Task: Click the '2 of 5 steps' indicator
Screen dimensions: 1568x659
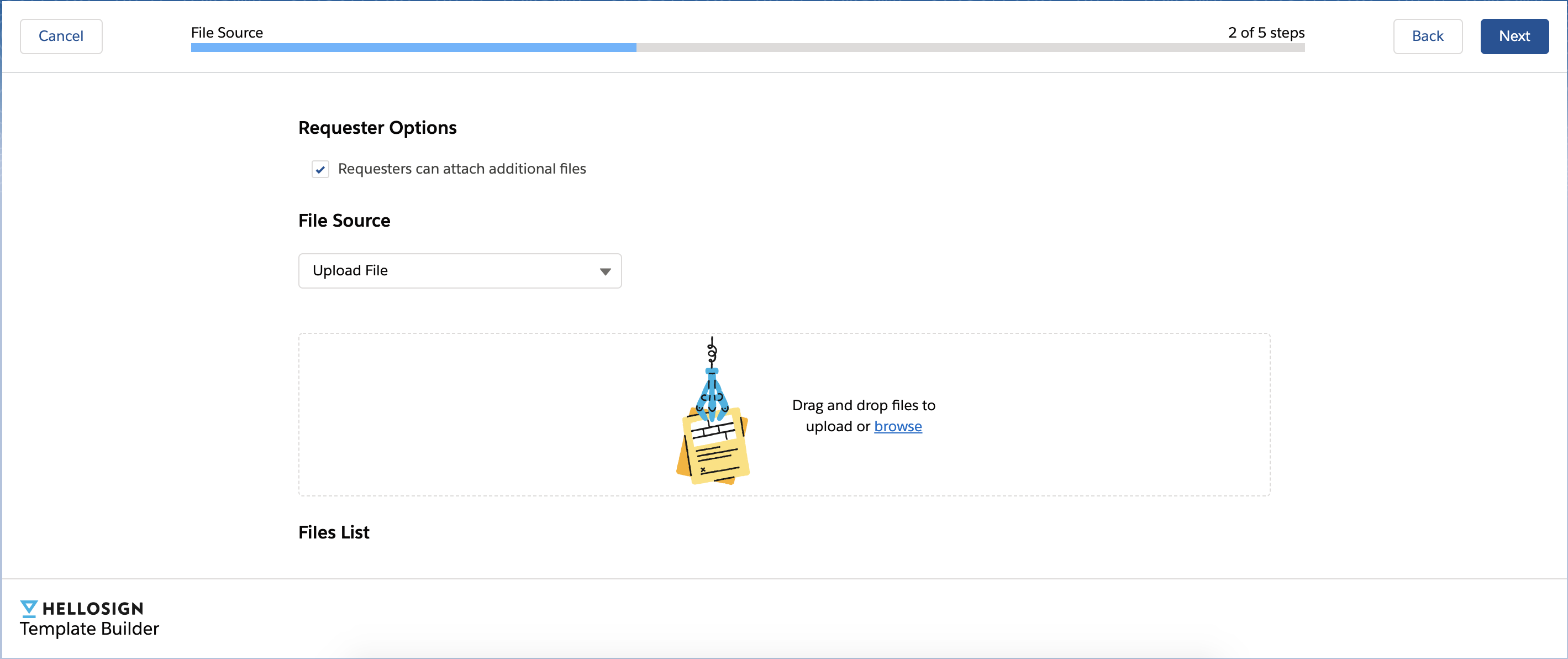Action: point(1265,32)
